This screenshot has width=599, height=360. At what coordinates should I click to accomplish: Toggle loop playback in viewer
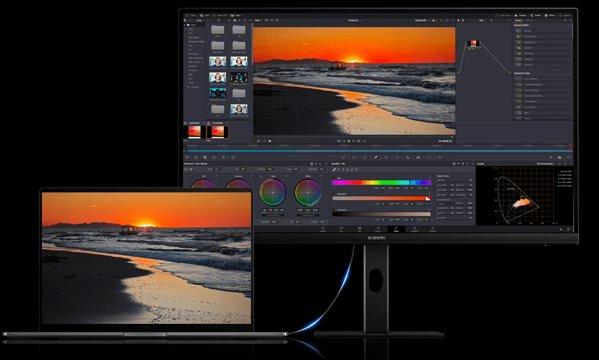pos(364,141)
